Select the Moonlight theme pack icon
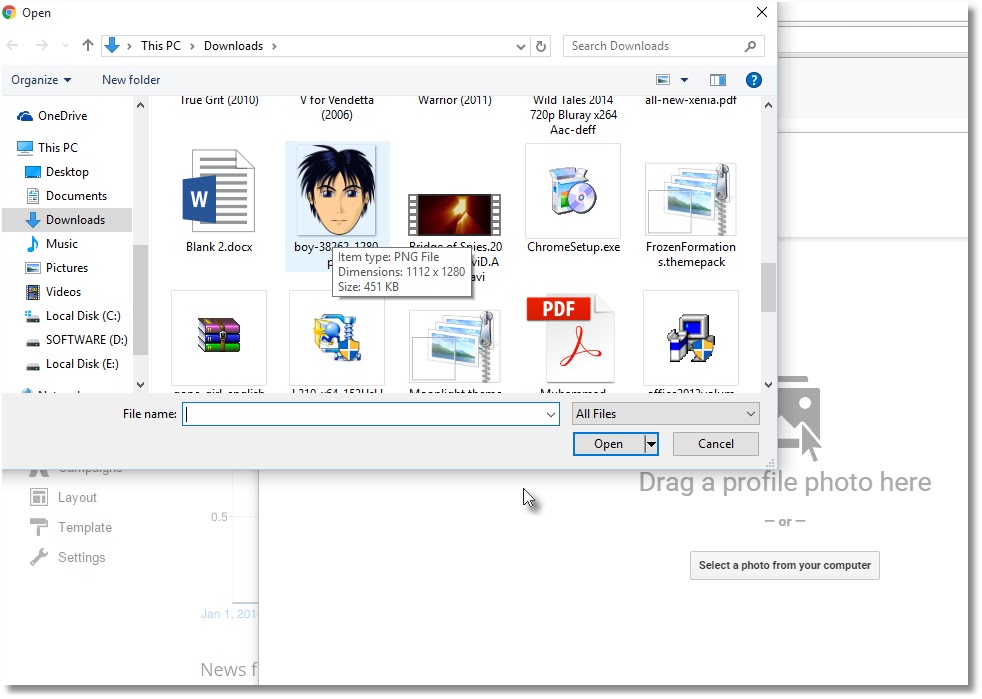The width and height of the screenshot is (982, 699). click(x=455, y=346)
